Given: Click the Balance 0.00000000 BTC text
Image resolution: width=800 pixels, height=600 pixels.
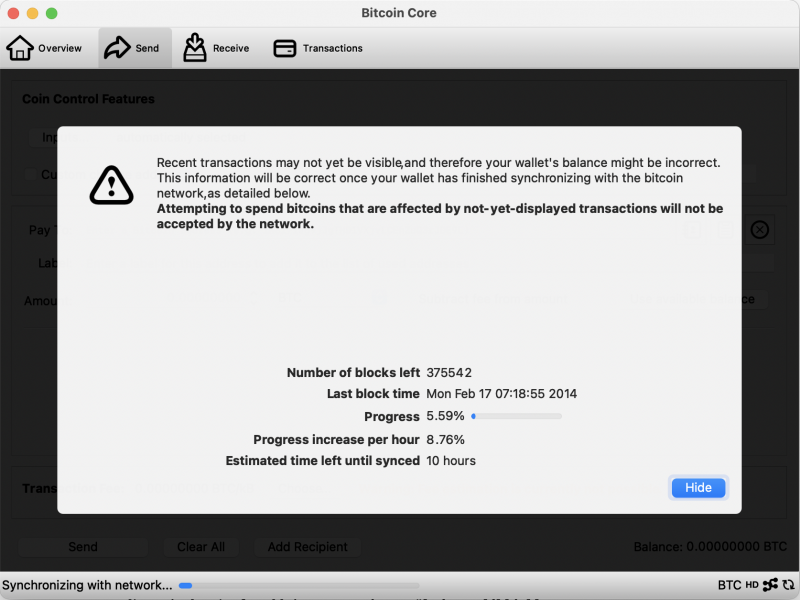Looking at the screenshot, I should (x=710, y=547).
